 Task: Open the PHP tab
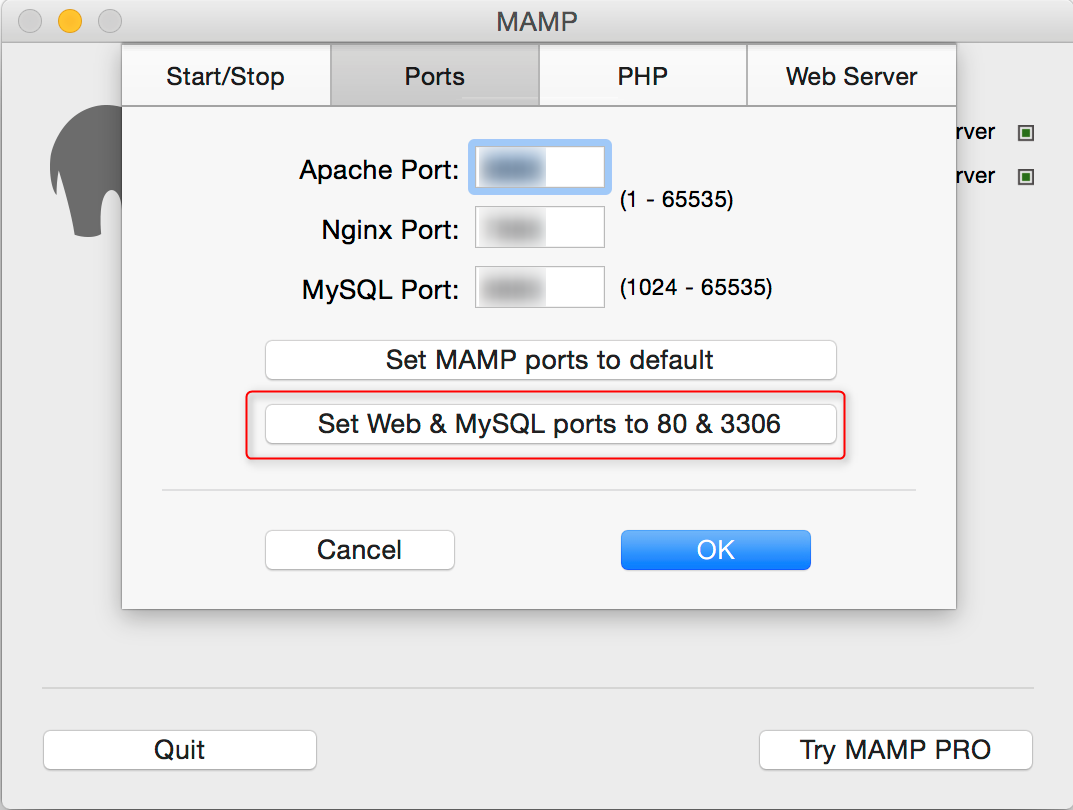(x=643, y=76)
